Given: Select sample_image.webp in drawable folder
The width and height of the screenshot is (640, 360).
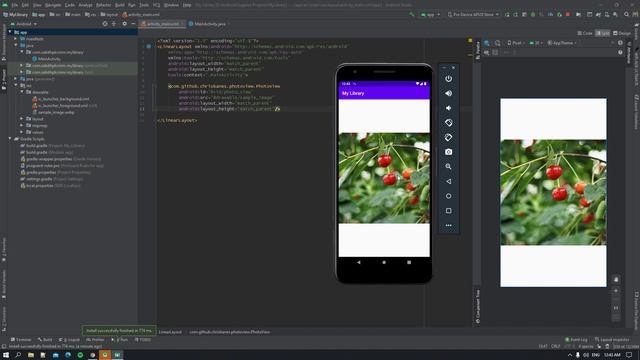Looking at the screenshot, I should [x=53, y=112].
